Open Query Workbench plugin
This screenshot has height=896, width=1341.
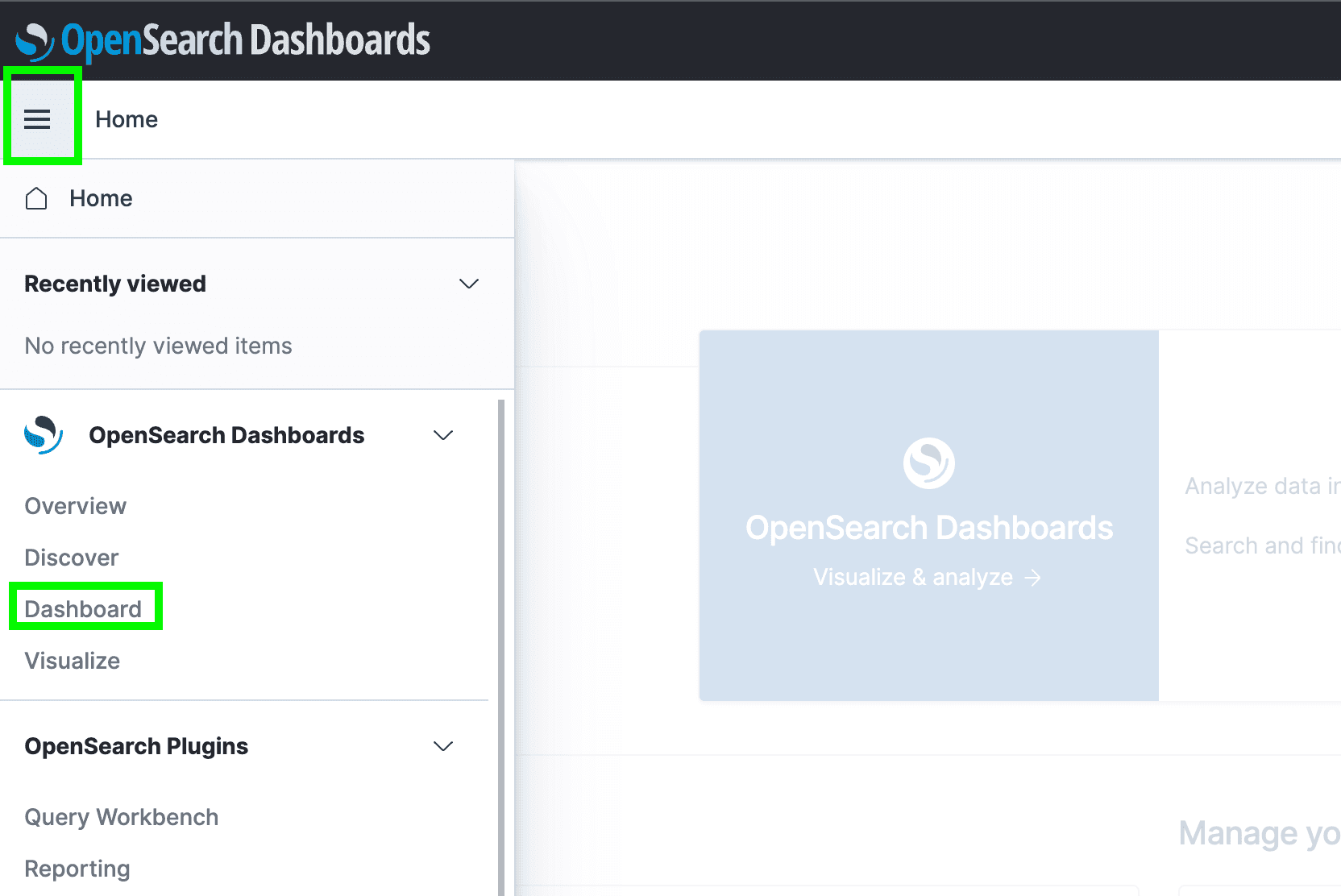click(x=122, y=817)
